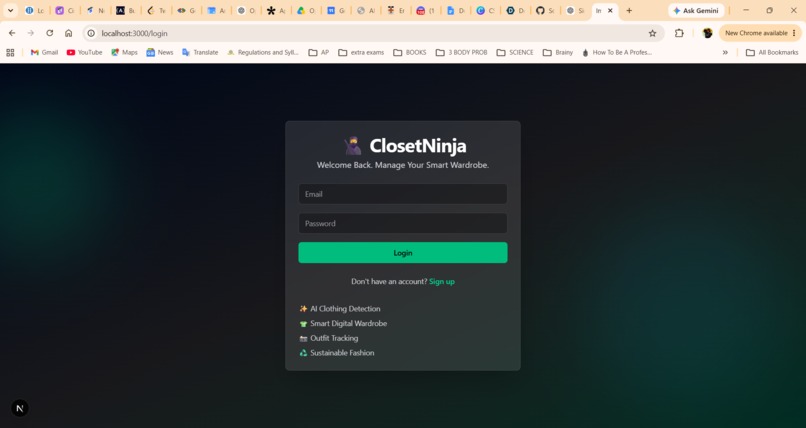Expand the extra exams bookmarks folder

pyautogui.click(x=361, y=52)
